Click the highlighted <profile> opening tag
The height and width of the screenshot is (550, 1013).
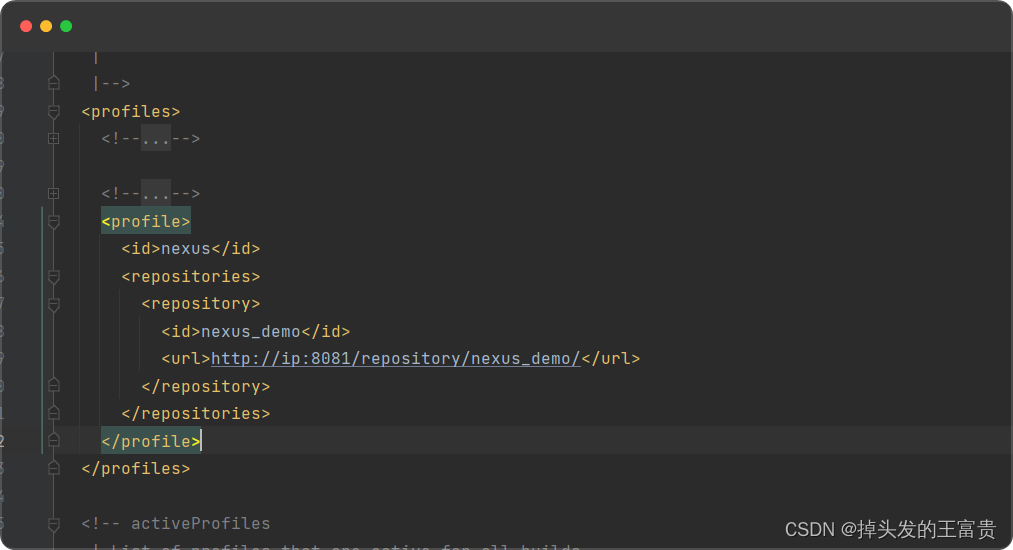[146, 222]
